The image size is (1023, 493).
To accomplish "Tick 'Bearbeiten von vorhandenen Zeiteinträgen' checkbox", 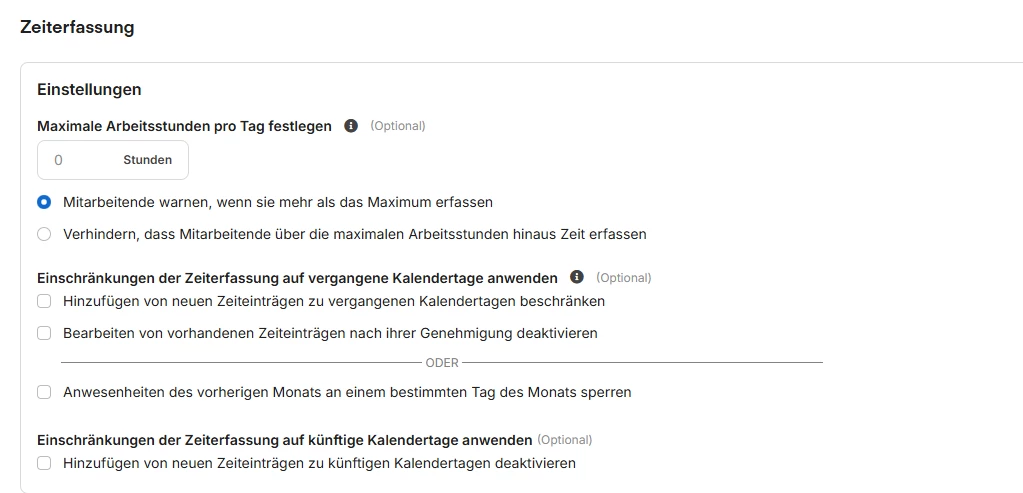I will click(x=44, y=333).
